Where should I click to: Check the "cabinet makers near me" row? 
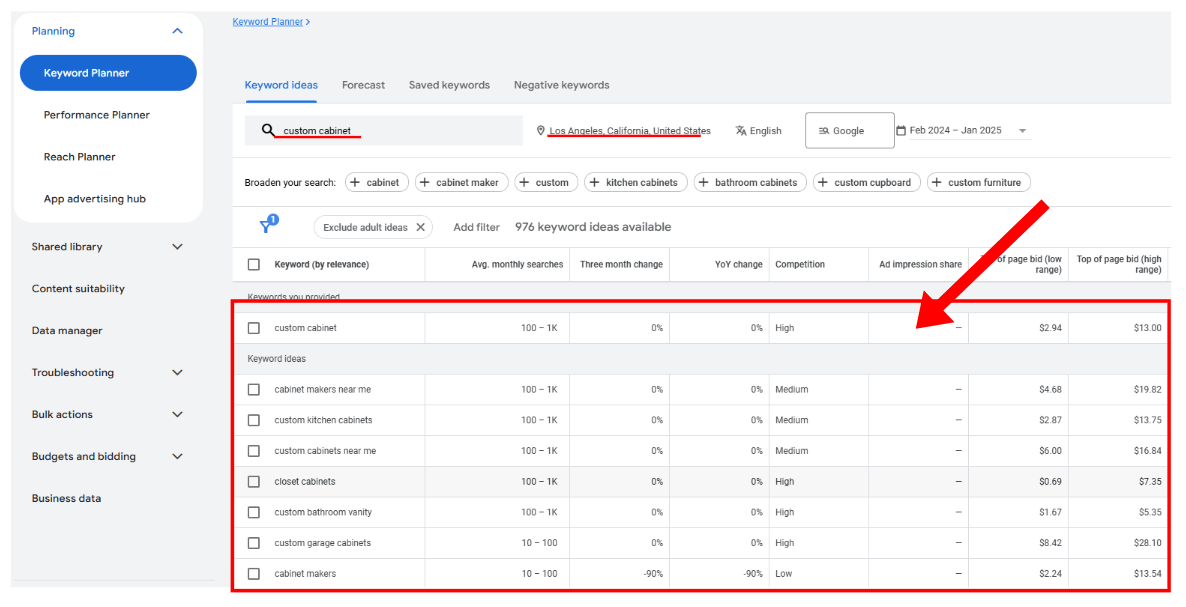click(x=253, y=389)
